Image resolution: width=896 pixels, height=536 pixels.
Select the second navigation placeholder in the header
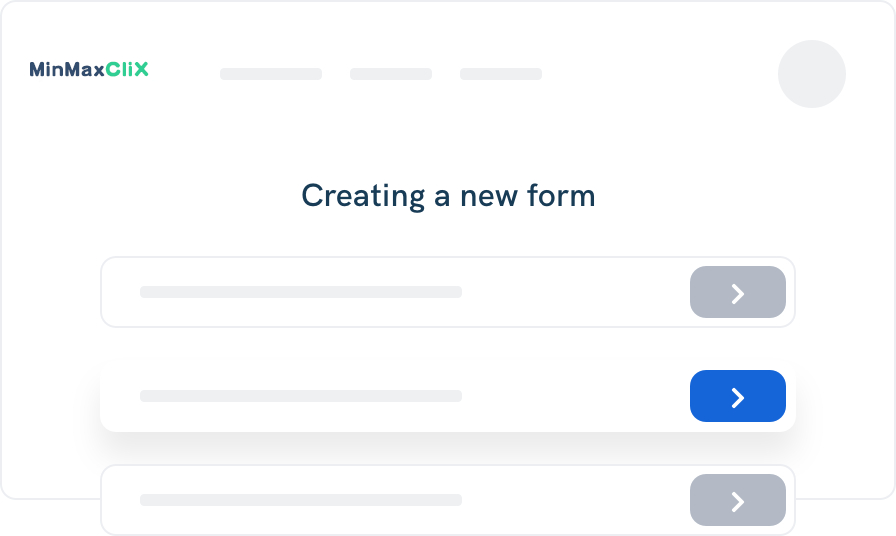390,74
